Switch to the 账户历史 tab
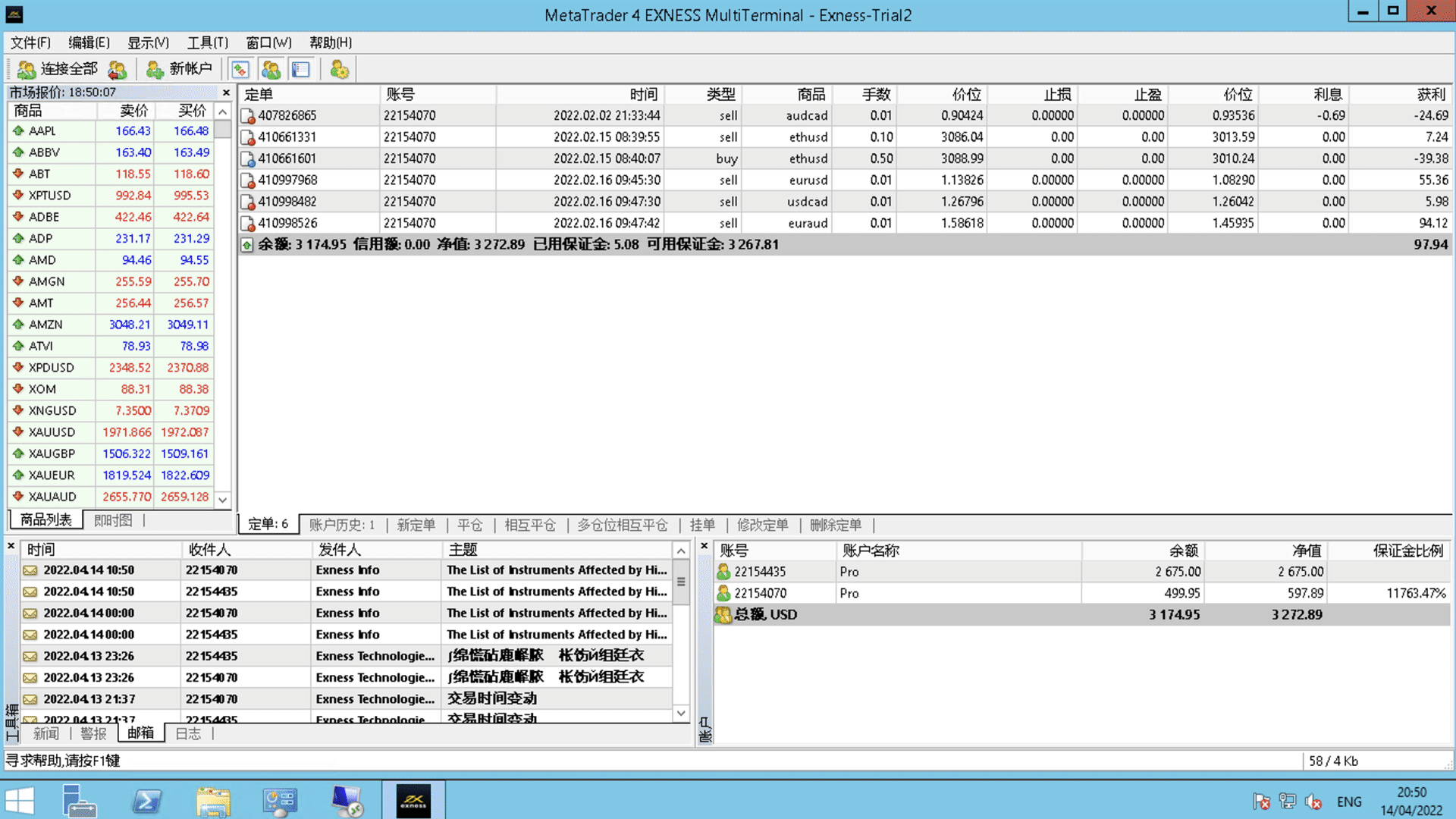Image resolution: width=1456 pixels, height=819 pixels. [341, 525]
